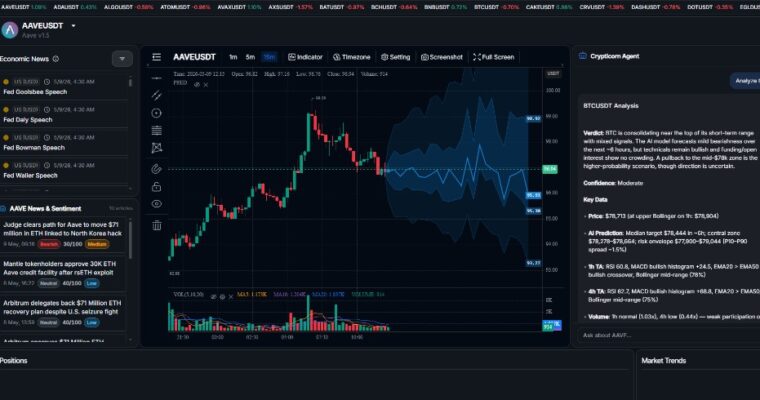Click the USDT unit label on price axis
760x400 pixels.
tap(553, 74)
